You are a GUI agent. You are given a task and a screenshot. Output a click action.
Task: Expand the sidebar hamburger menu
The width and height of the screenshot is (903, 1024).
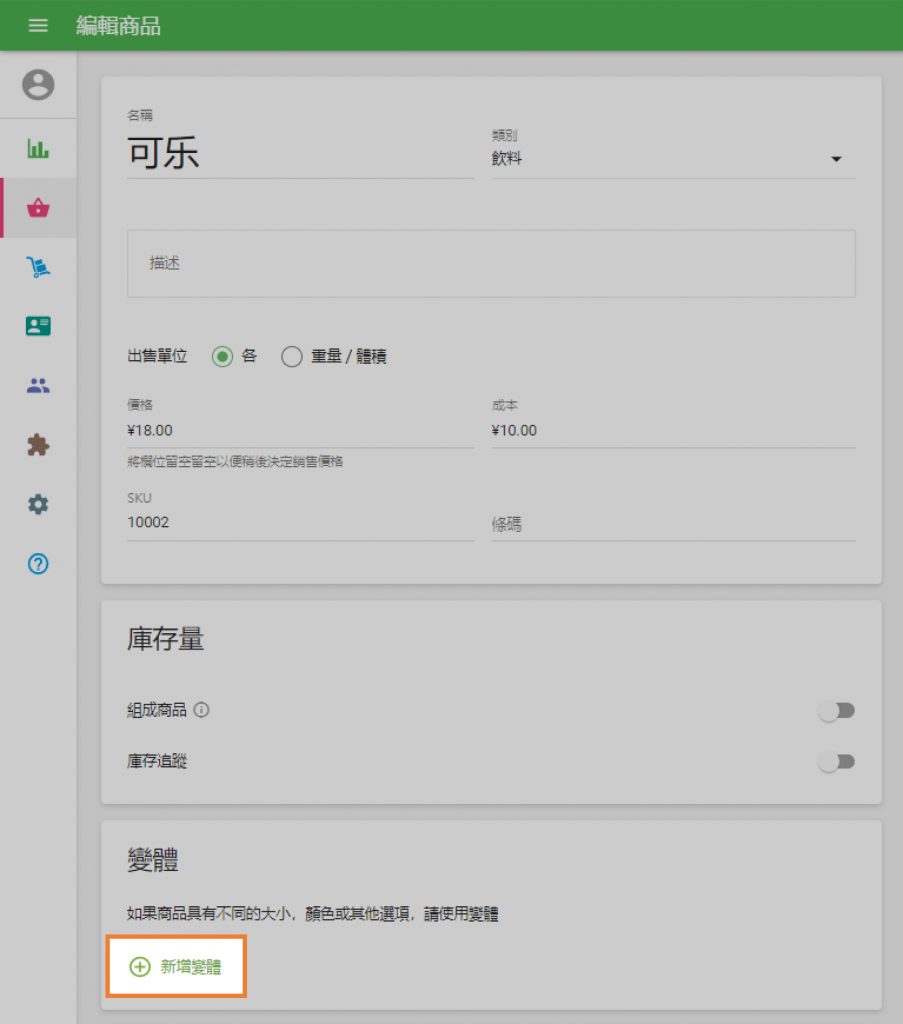click(38, 26)
